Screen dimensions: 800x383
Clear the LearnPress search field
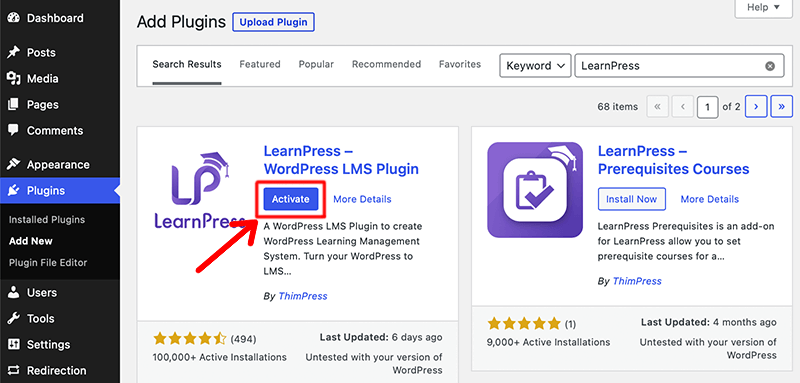tap(770, 66)
